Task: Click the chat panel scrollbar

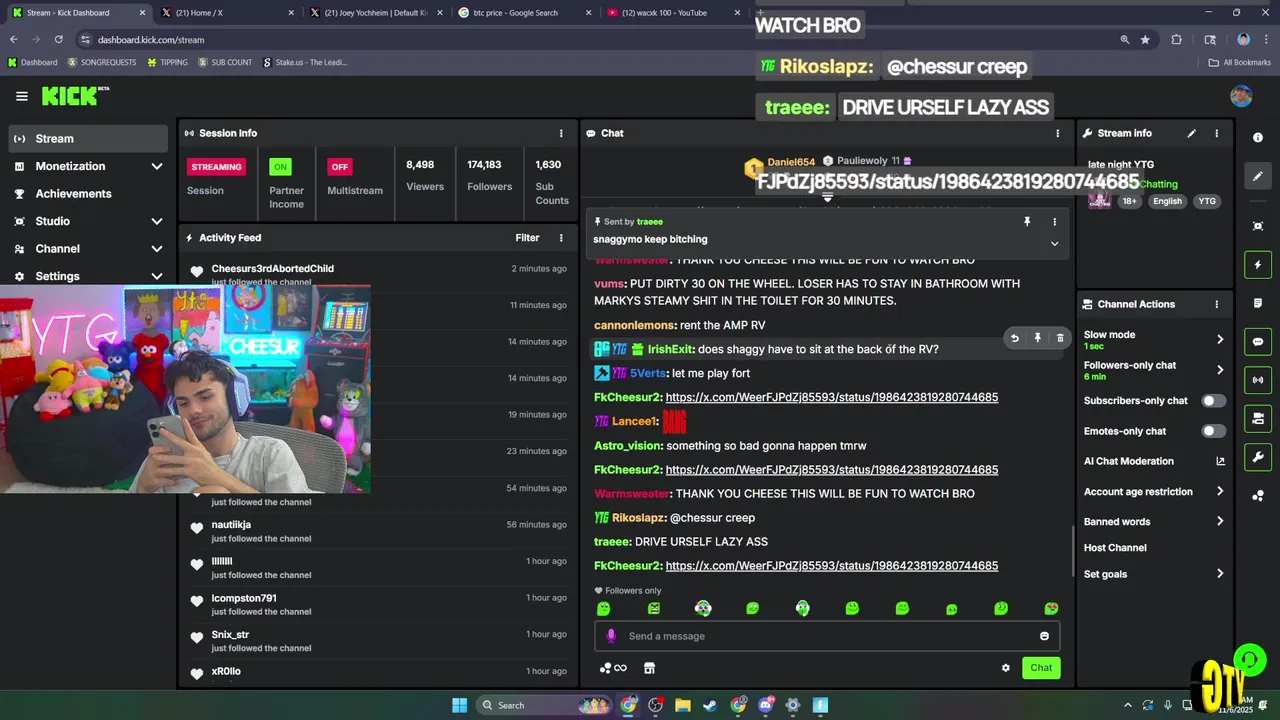Action: click(x=1072, y=550)
